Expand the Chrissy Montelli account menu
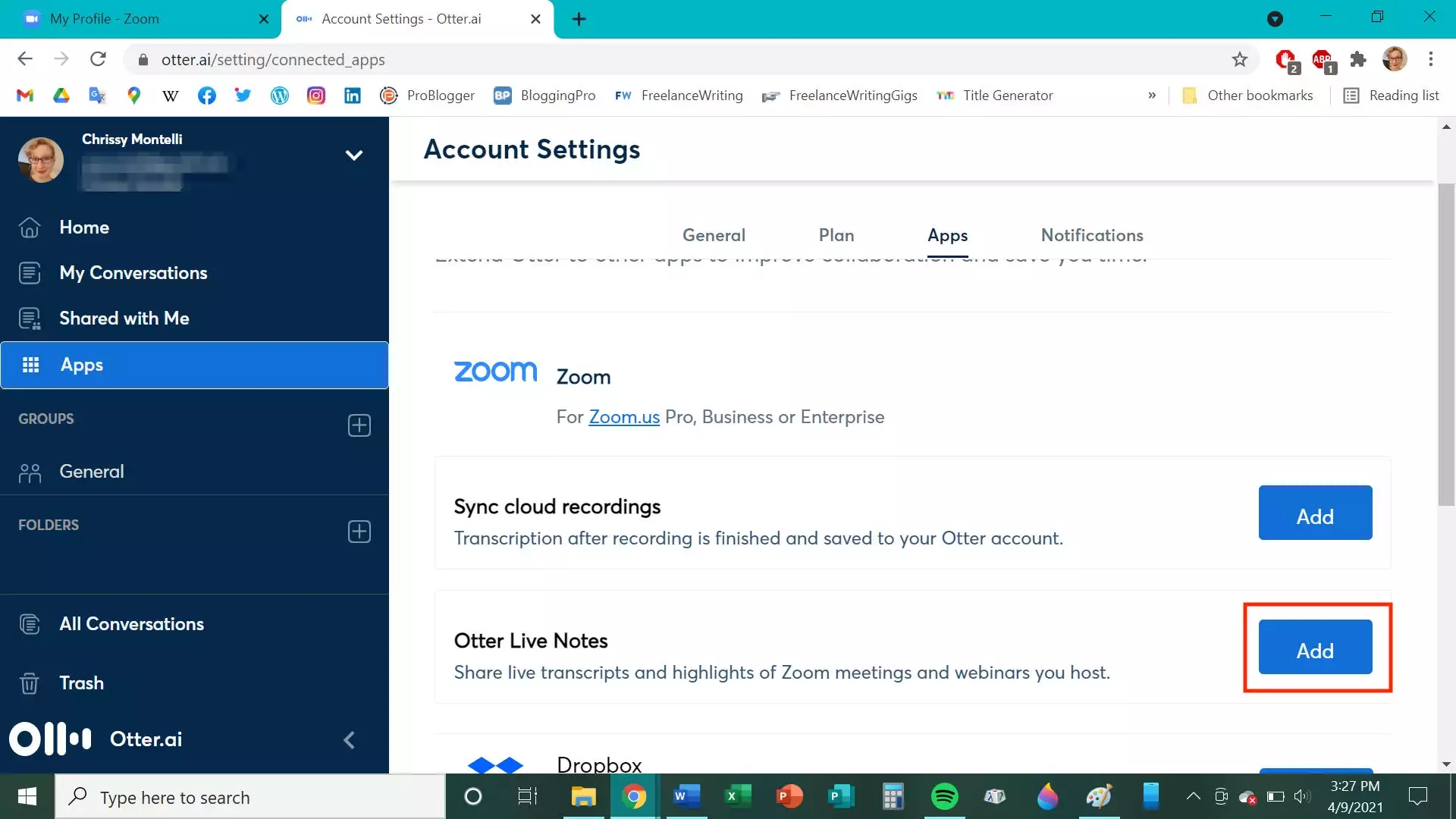Screen dimensions: 1456x819 tap(354, 155)
